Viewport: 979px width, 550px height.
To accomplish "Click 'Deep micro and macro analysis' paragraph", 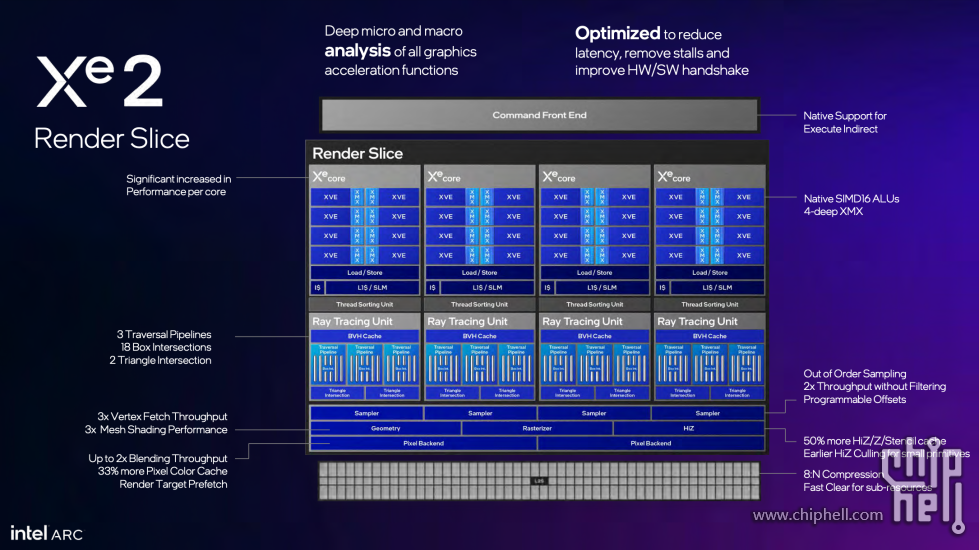I will click(400, 51).
